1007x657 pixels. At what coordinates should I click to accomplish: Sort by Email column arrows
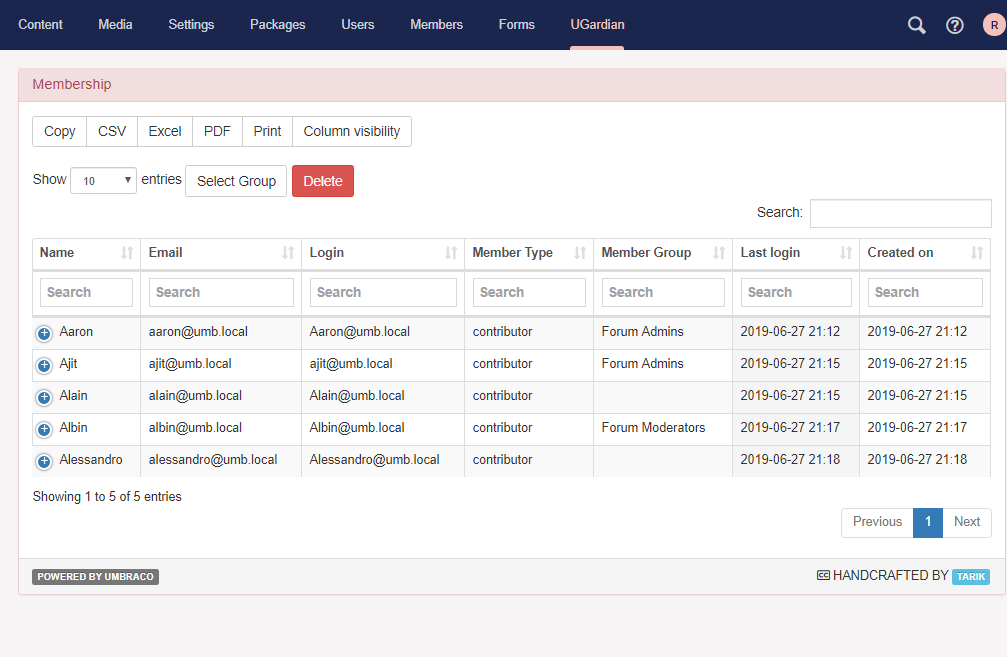coord(288,253)
